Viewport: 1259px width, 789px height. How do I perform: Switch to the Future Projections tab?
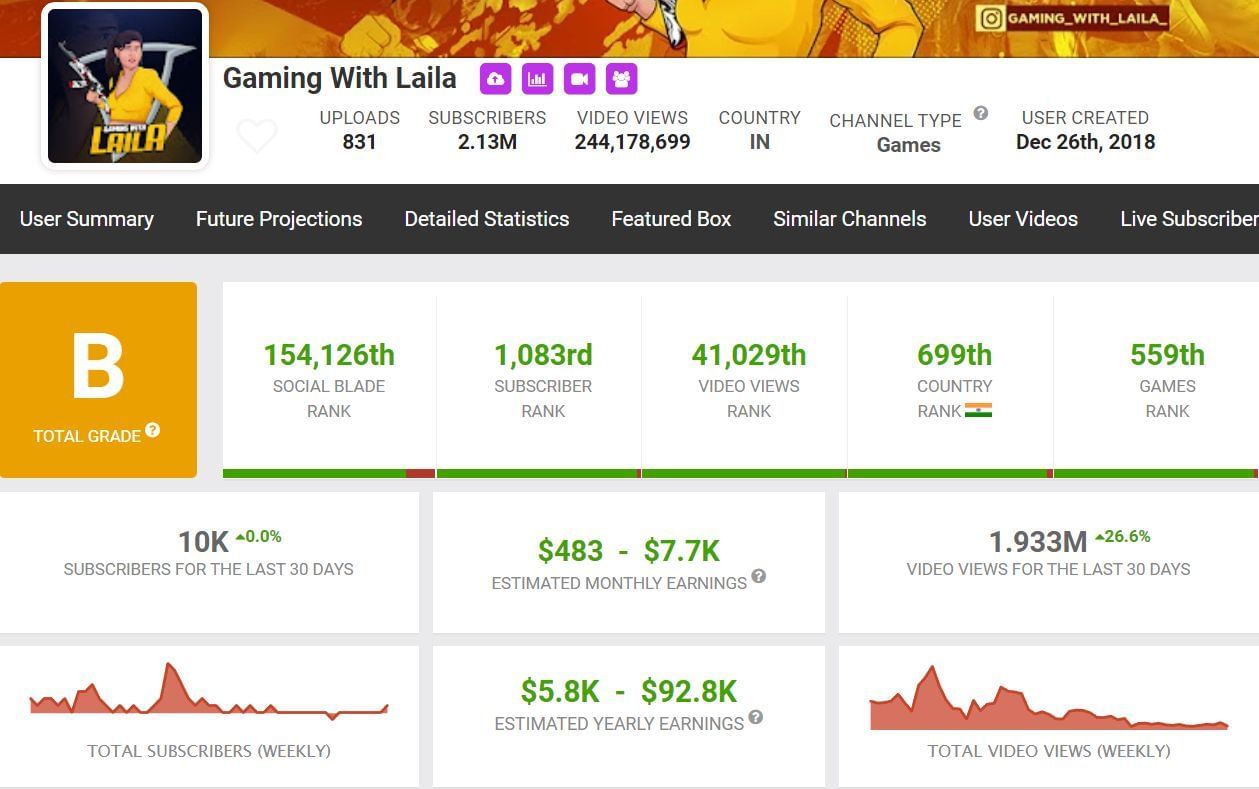(279, 219)
